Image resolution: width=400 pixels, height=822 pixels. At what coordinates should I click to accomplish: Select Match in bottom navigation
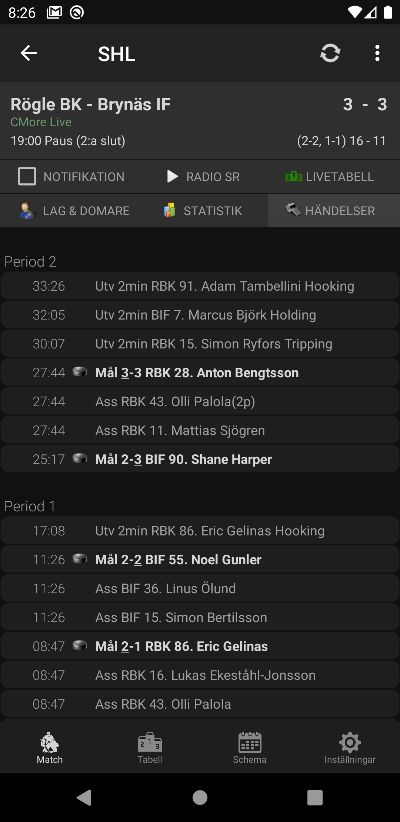coord(49,748)
